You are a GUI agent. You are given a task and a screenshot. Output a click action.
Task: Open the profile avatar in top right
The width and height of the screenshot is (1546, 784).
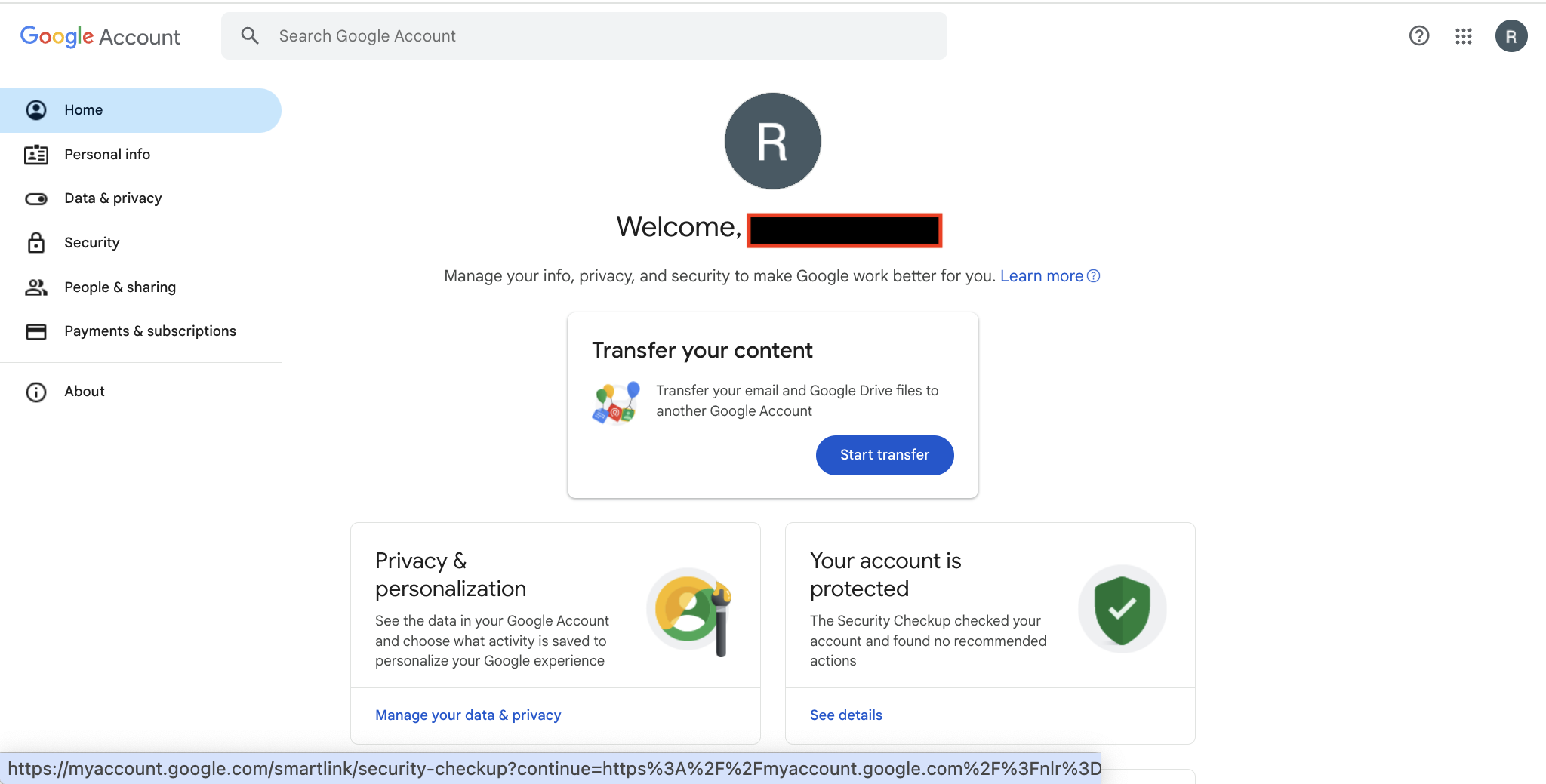pyautogui.click(x=1511, y=35)
